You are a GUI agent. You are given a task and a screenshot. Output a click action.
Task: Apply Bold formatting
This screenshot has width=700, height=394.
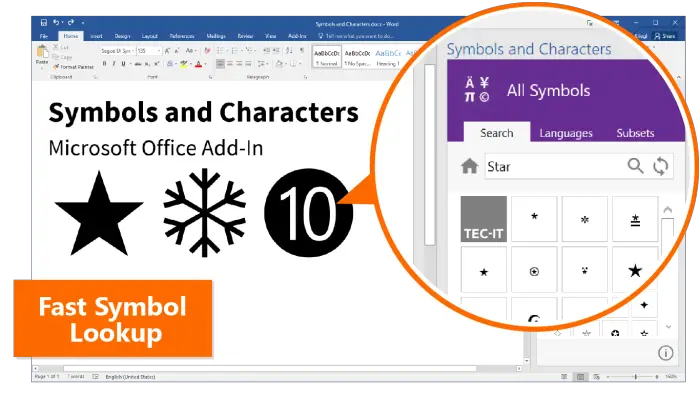(x=104, y=64)
